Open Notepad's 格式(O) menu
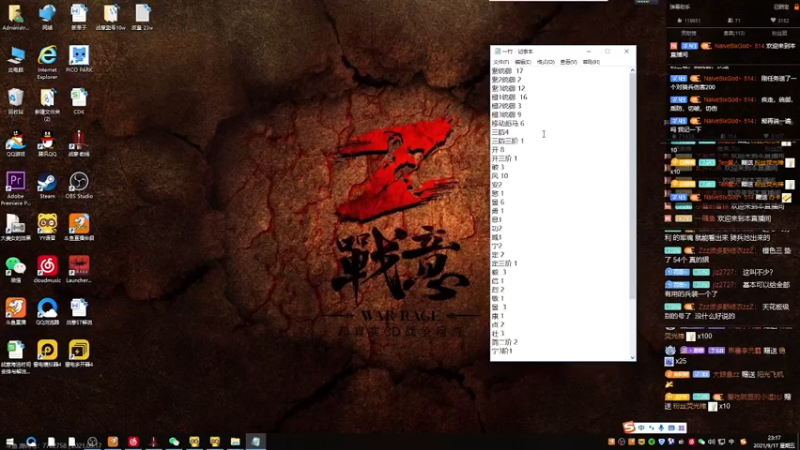Viewport: 800px width, 450px height. pos(545,62)
